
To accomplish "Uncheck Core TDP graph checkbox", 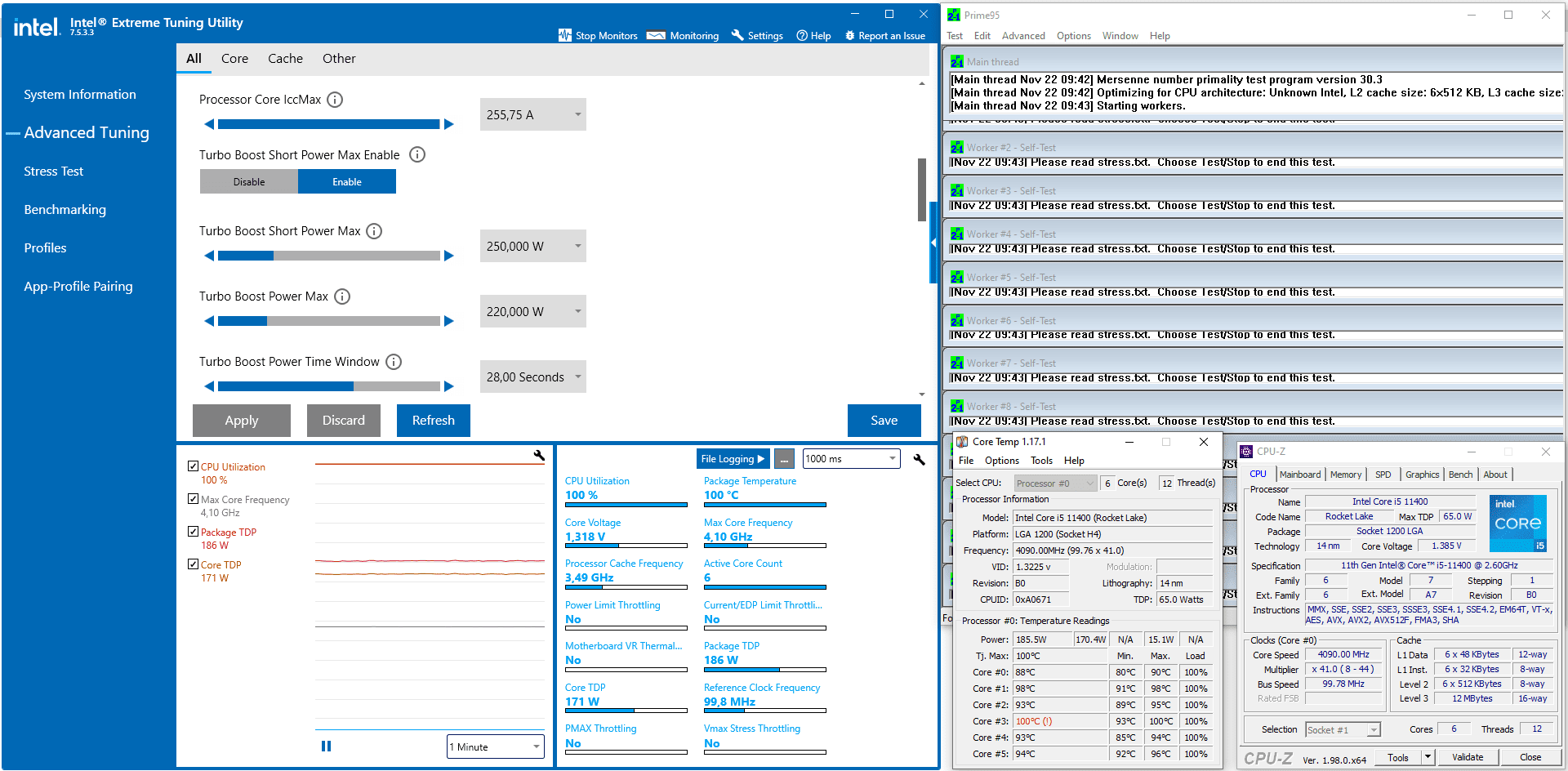I will click(x=193, y=564).
